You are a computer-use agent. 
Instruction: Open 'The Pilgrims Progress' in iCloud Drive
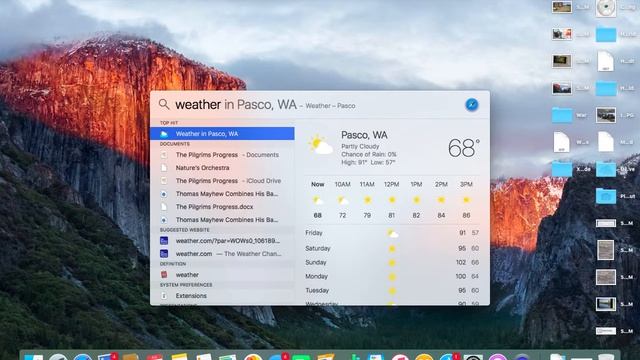coord(222,181)
